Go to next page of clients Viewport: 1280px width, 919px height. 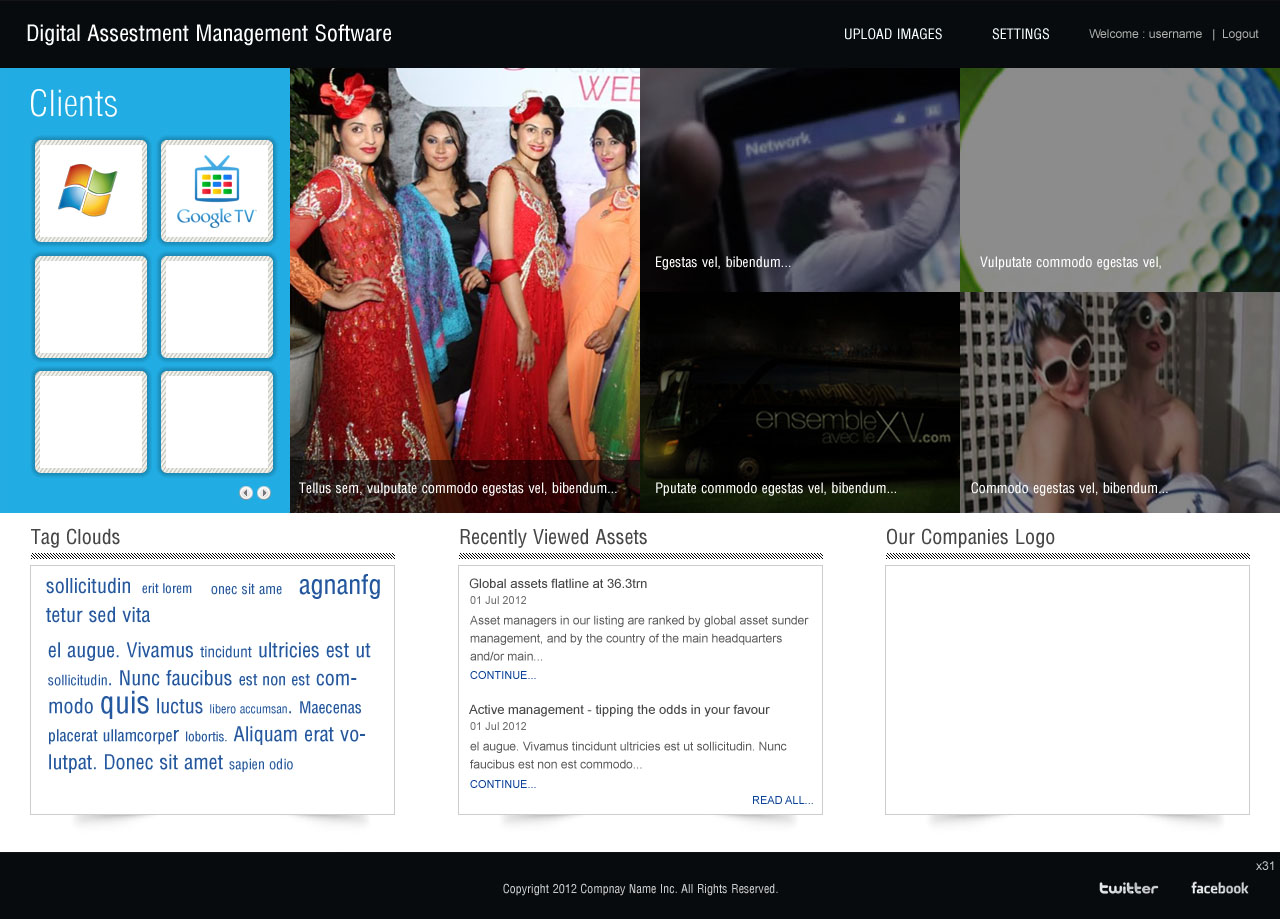tap(264, 492)
